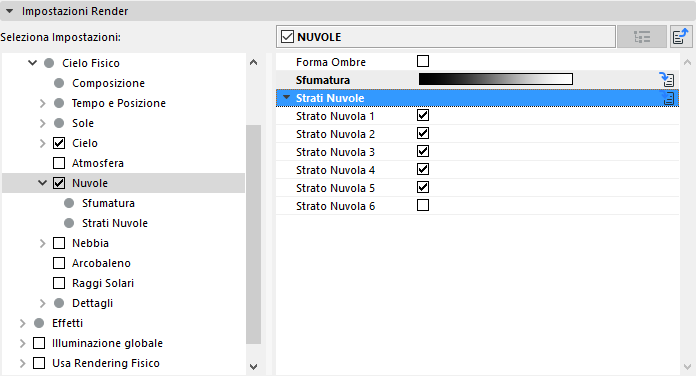Screen dimensions: 696x376
Task: Click the Forma Ombre label
Action: coord(331,62)
